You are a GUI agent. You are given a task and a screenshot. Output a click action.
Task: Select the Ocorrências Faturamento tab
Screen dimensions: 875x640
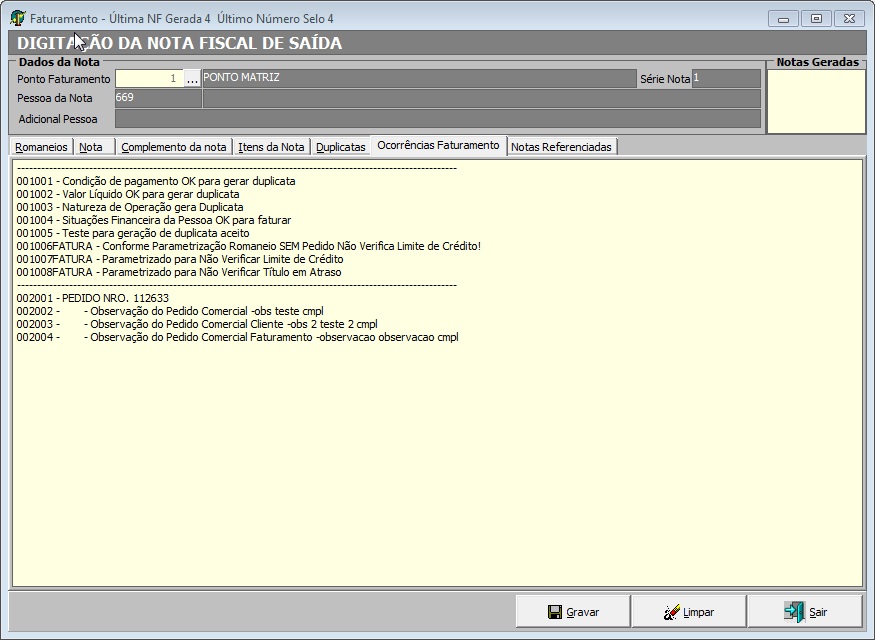tap(438, 146)
